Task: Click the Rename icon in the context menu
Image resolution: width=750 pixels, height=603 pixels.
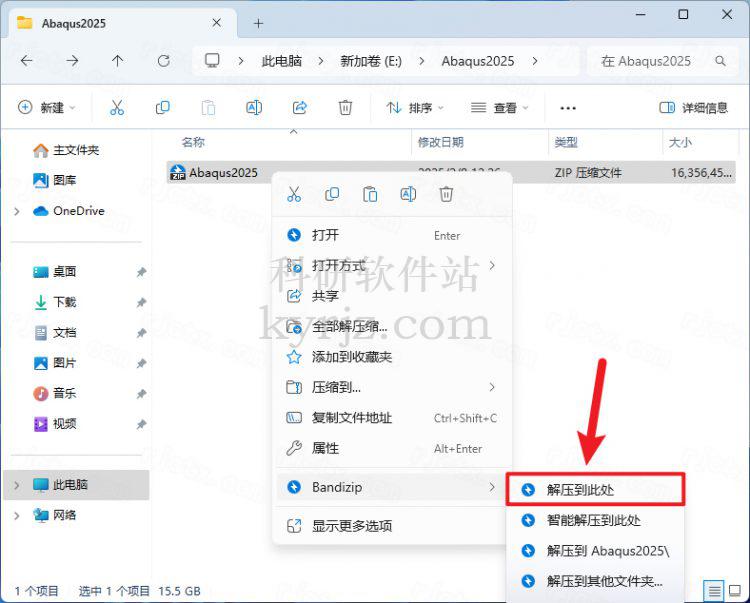Action: click(x=408, y=195)
